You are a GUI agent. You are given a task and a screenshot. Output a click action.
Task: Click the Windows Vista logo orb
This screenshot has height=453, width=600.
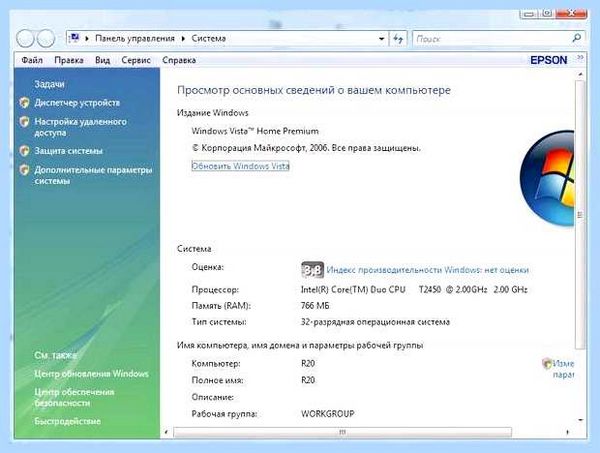click(x=547, y=178)
